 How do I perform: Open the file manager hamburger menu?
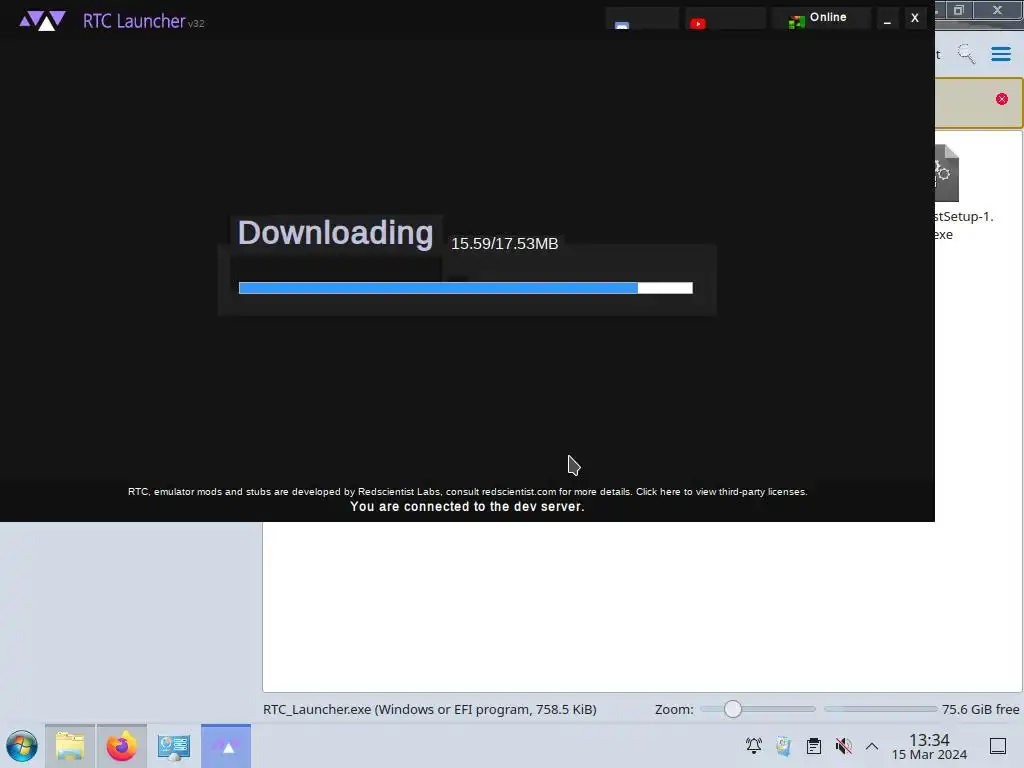1000,54
